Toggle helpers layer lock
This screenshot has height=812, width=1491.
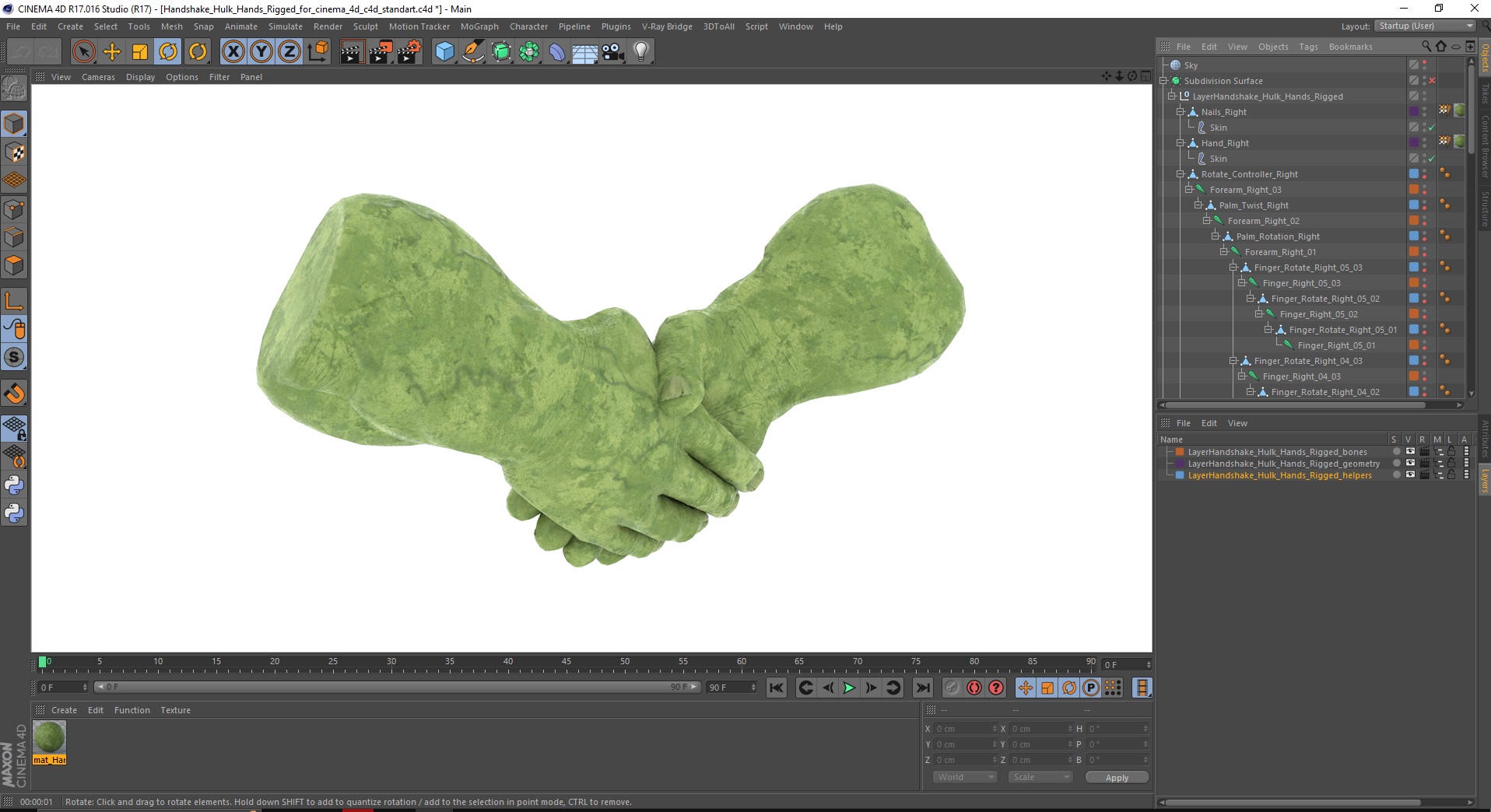[x=1451, y=475]
